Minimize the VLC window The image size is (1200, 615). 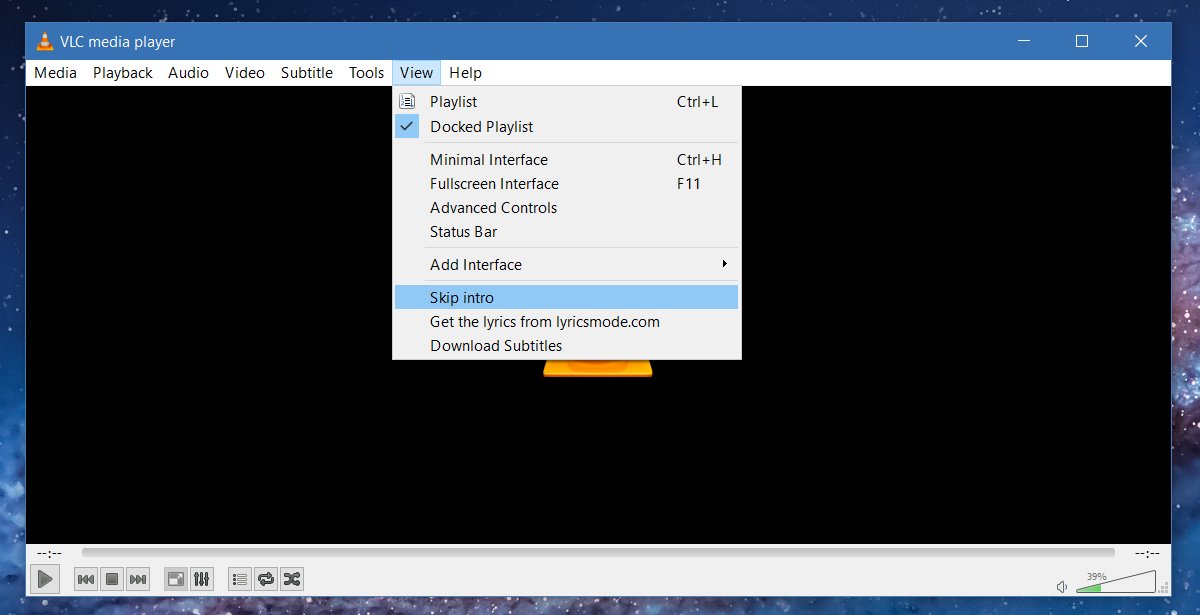point(1023,42)
